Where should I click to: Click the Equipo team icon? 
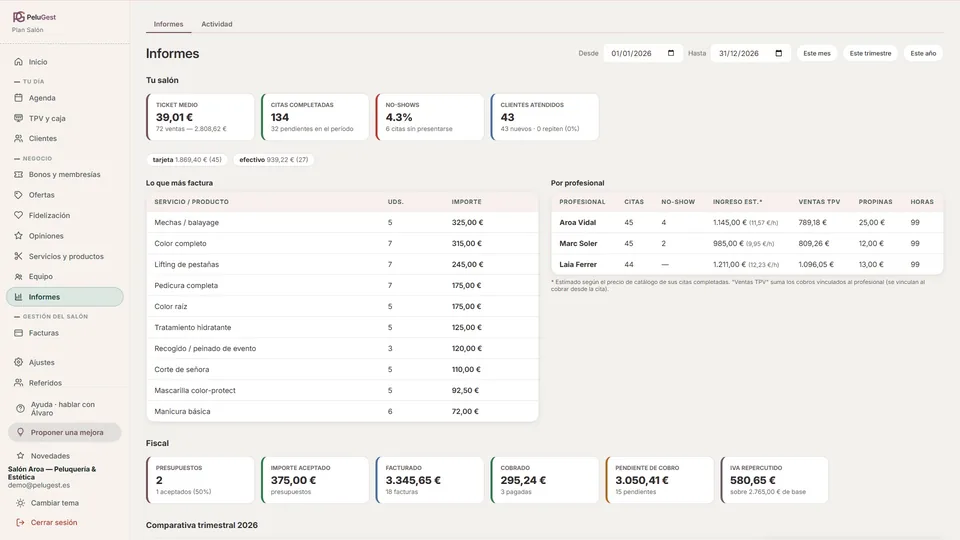coord(18,277)
